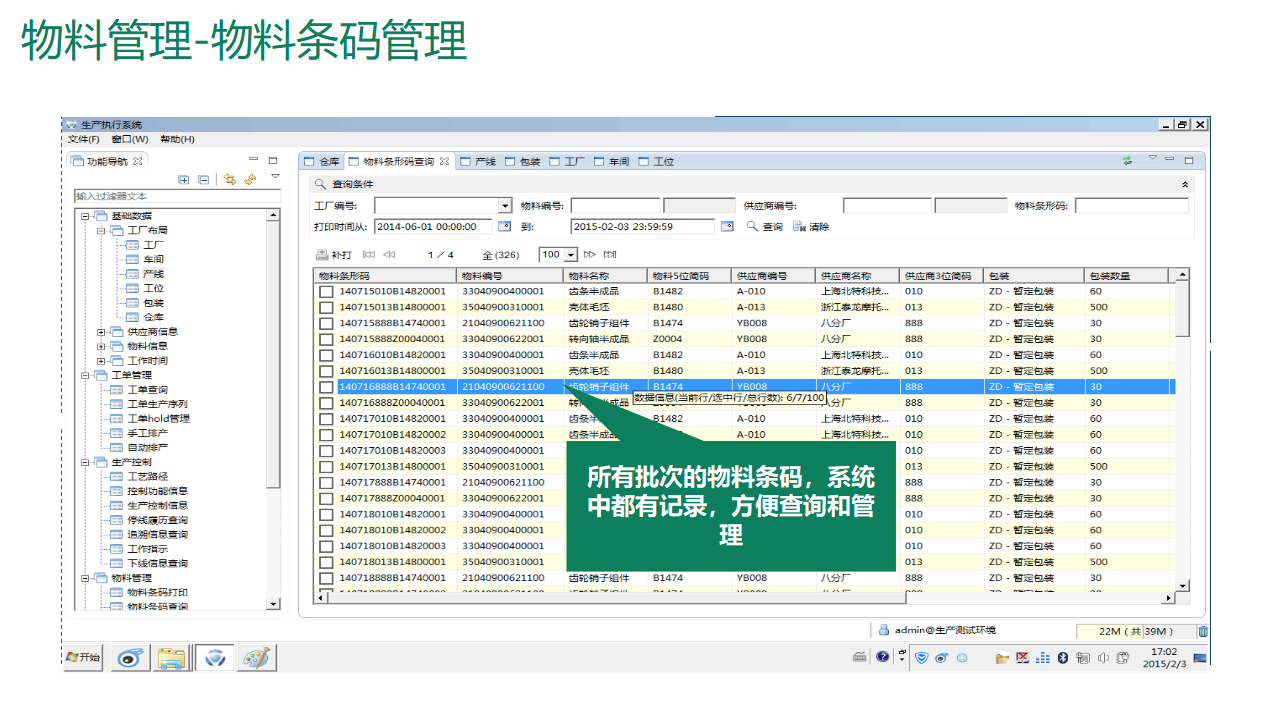
Task: Open the 窗口(W) menu
Action: coord(130,139)
